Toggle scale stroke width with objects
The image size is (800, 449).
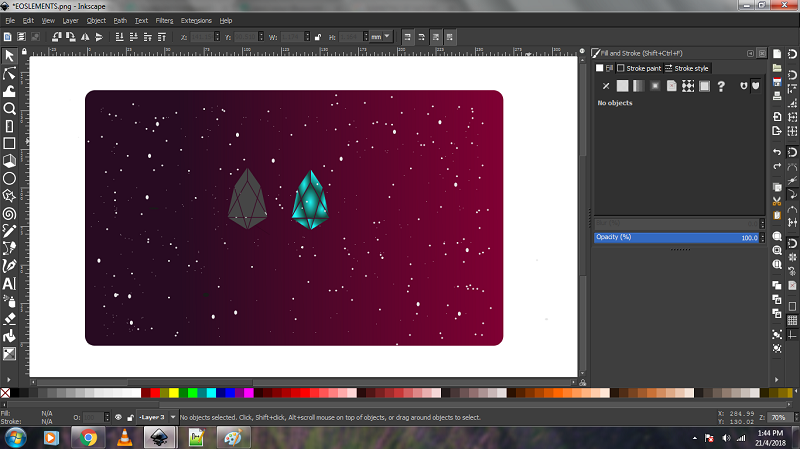[x=407, y=37]
